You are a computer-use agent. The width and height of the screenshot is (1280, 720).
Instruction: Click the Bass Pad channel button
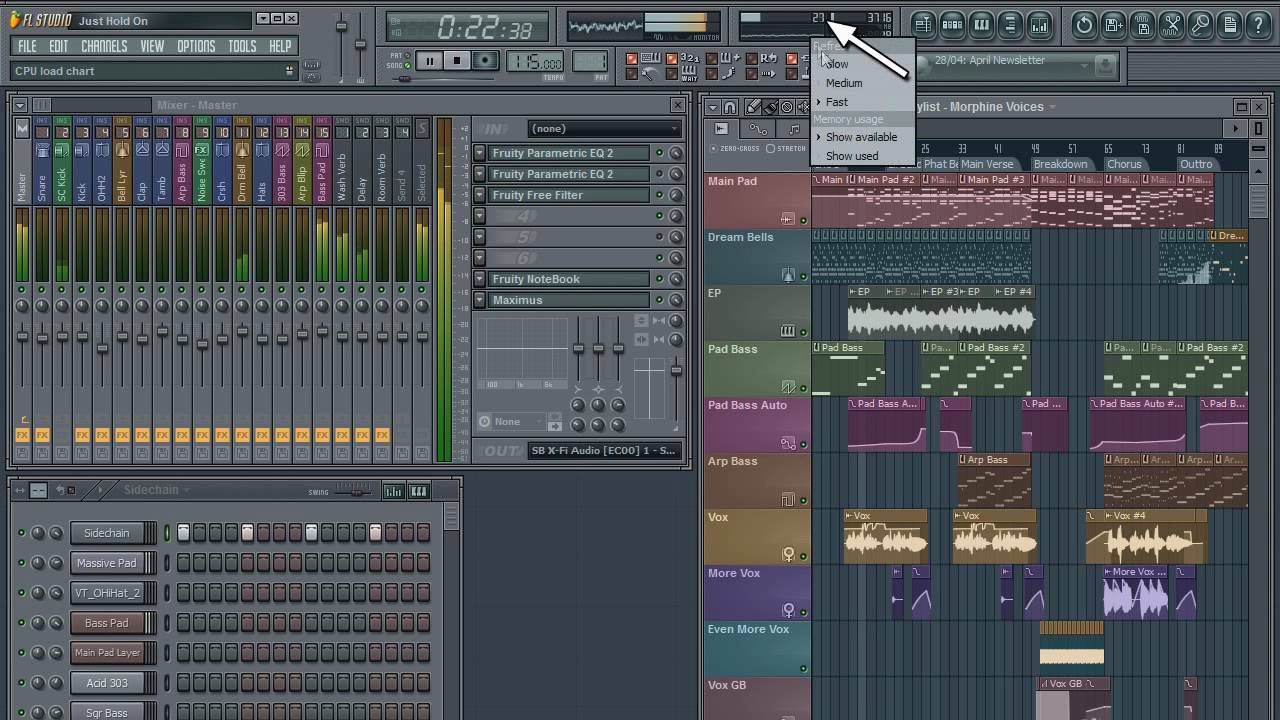[x=107, y=623]
